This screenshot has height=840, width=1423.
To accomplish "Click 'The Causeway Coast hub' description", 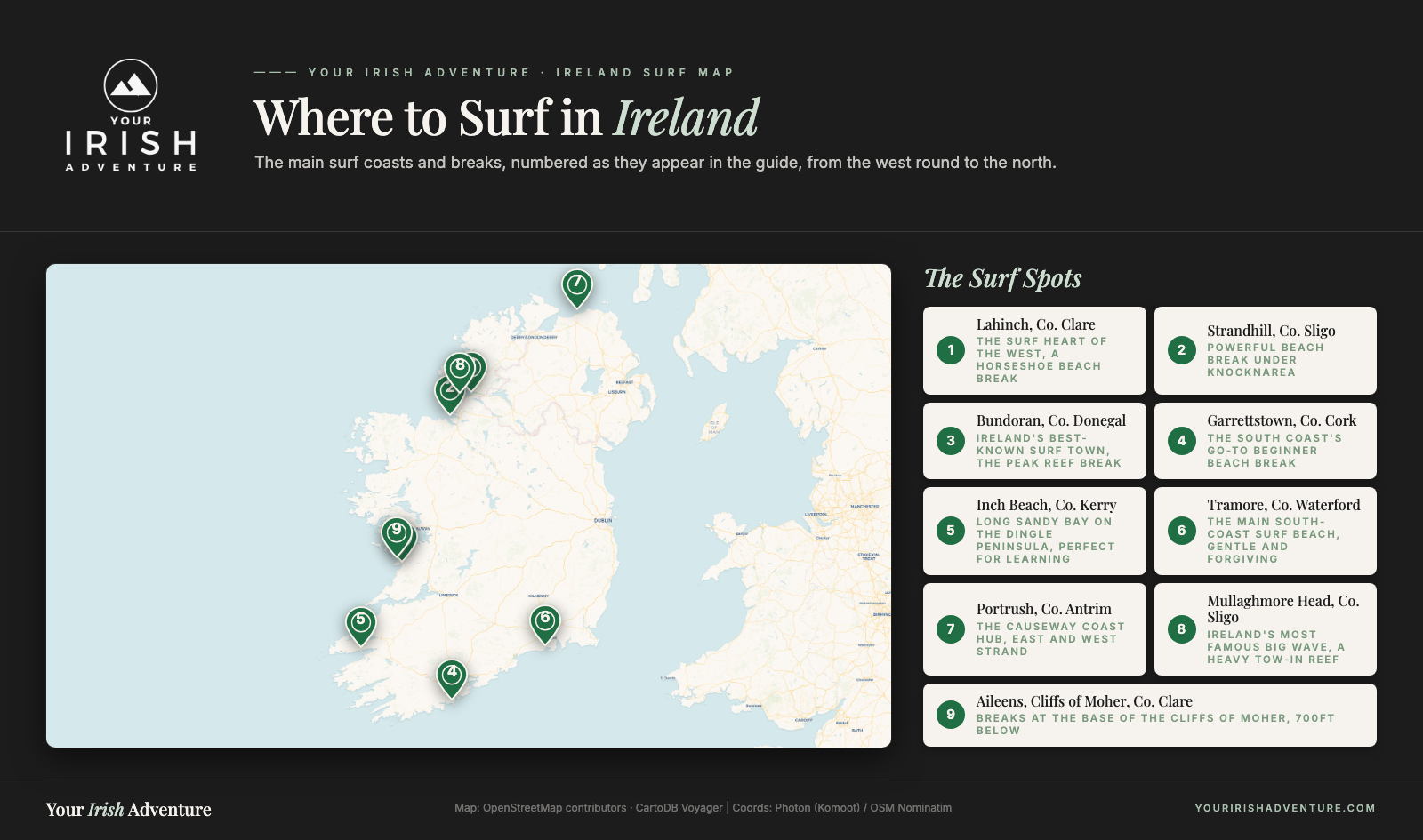I will coord(1050,639).
